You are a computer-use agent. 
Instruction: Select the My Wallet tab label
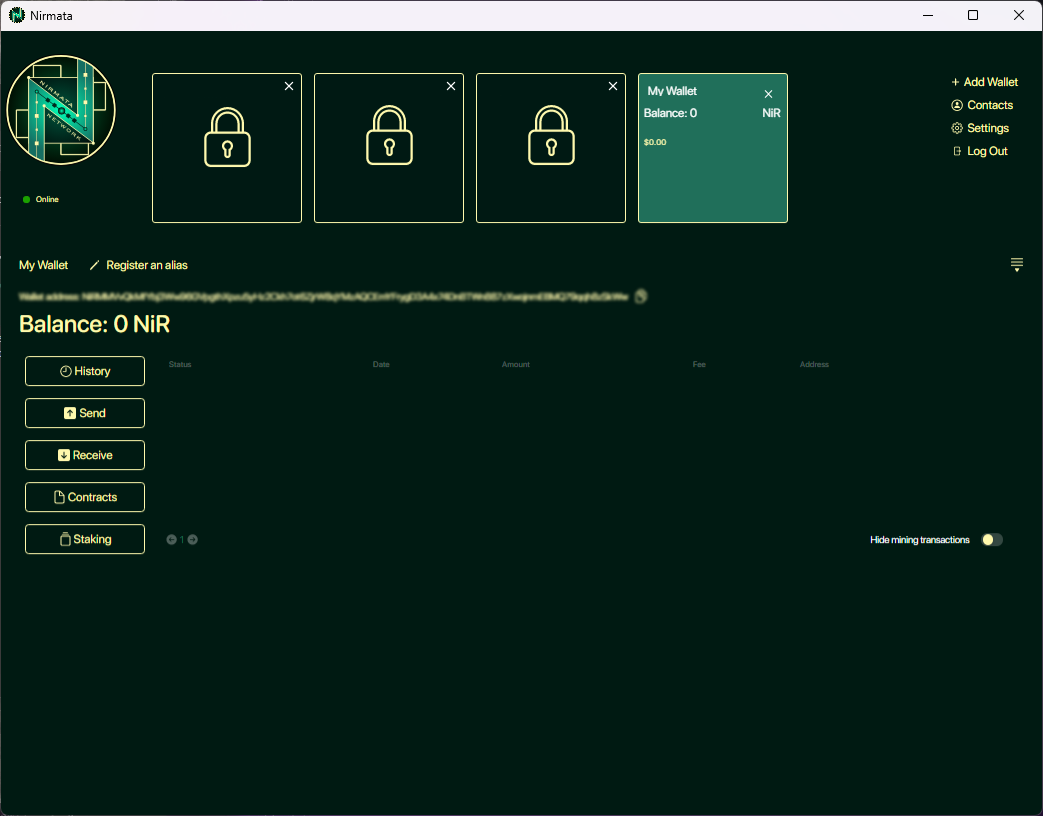click(x=42, y=265)
